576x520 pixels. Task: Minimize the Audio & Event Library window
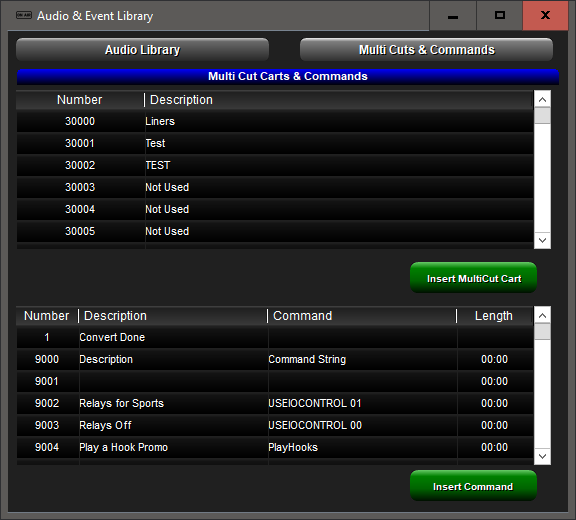(453, 15)
